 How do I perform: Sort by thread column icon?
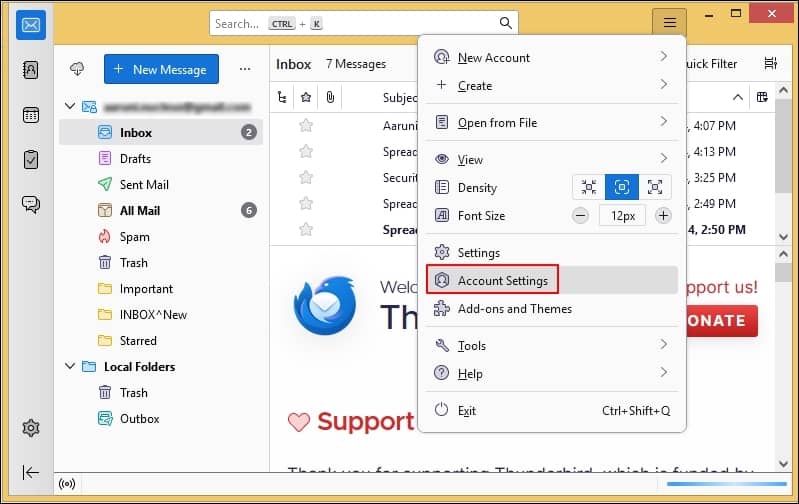282,97
